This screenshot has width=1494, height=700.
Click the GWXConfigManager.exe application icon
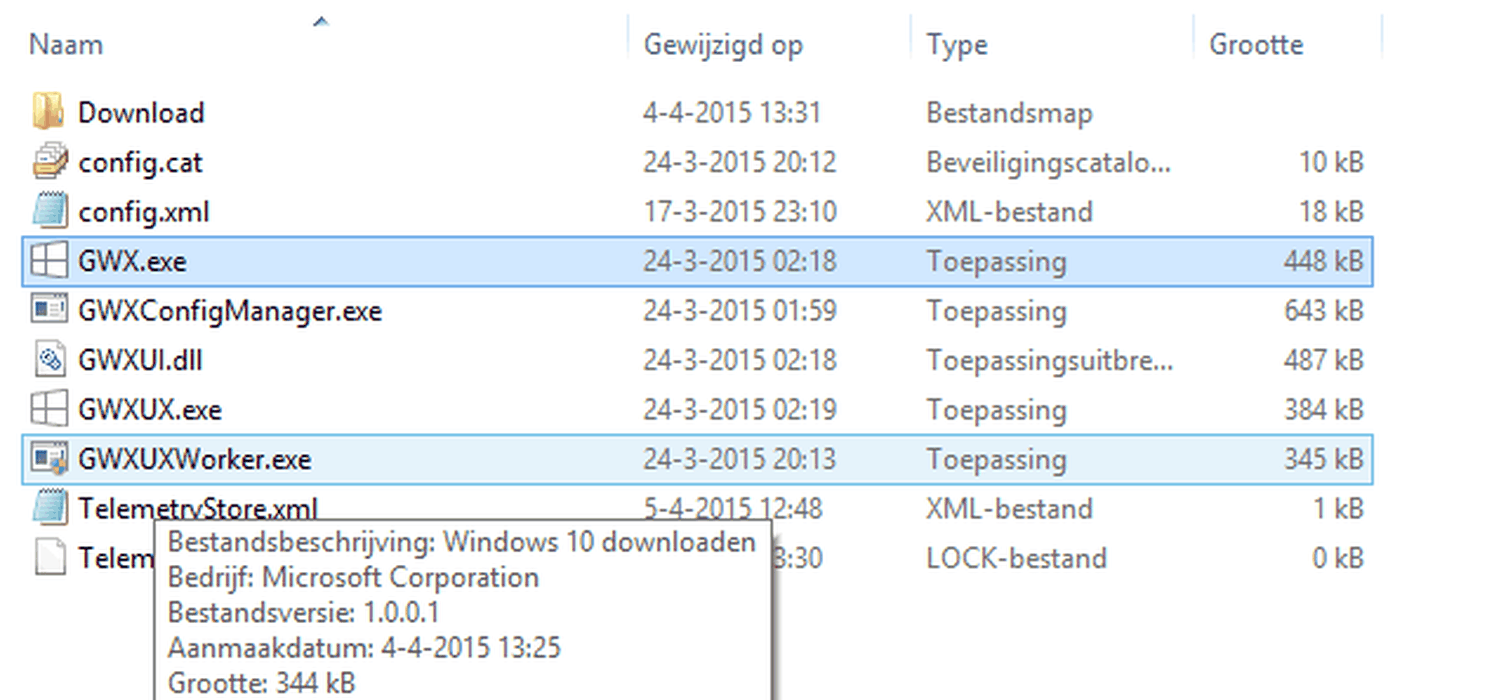[48, 311]
